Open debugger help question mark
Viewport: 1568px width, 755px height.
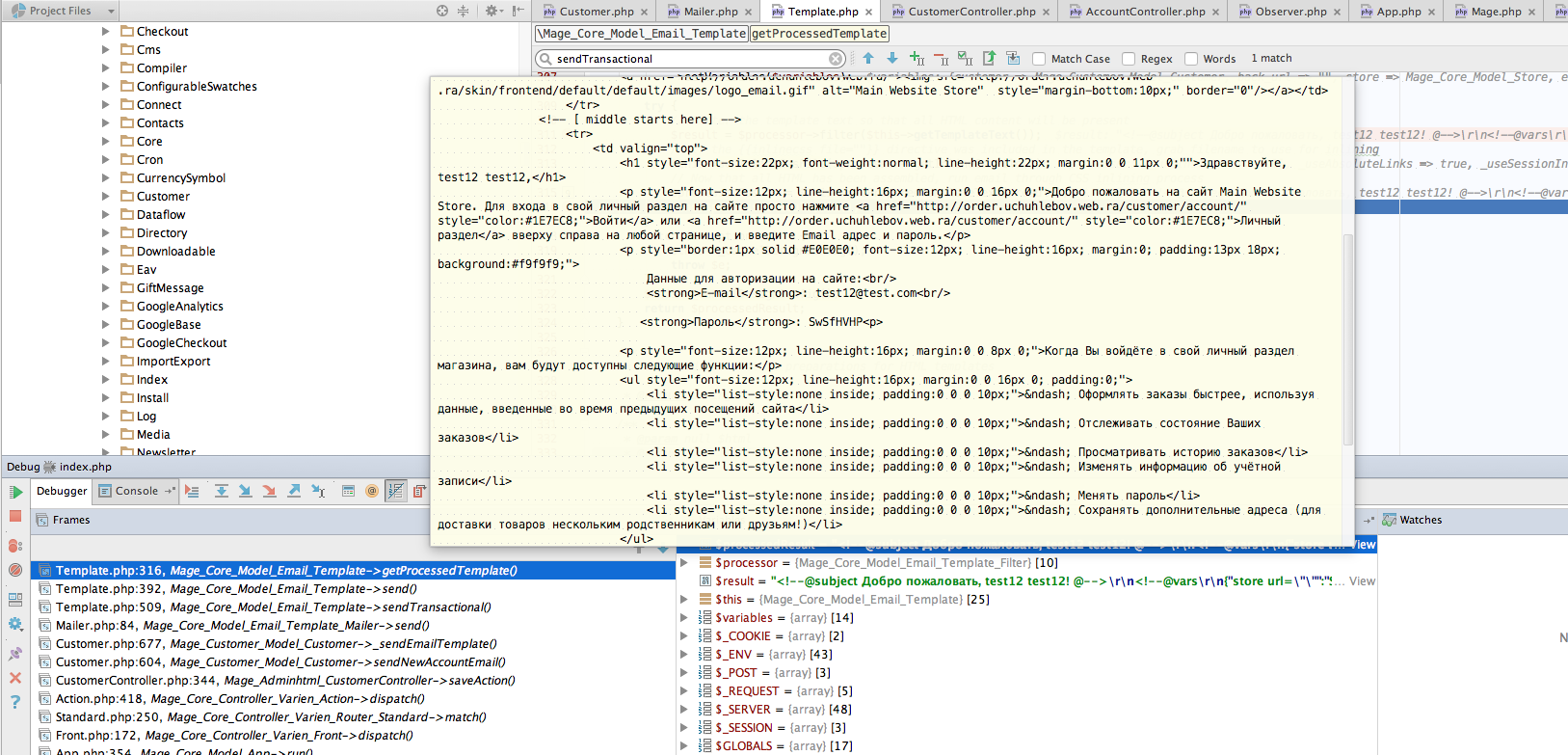[15, 702]
